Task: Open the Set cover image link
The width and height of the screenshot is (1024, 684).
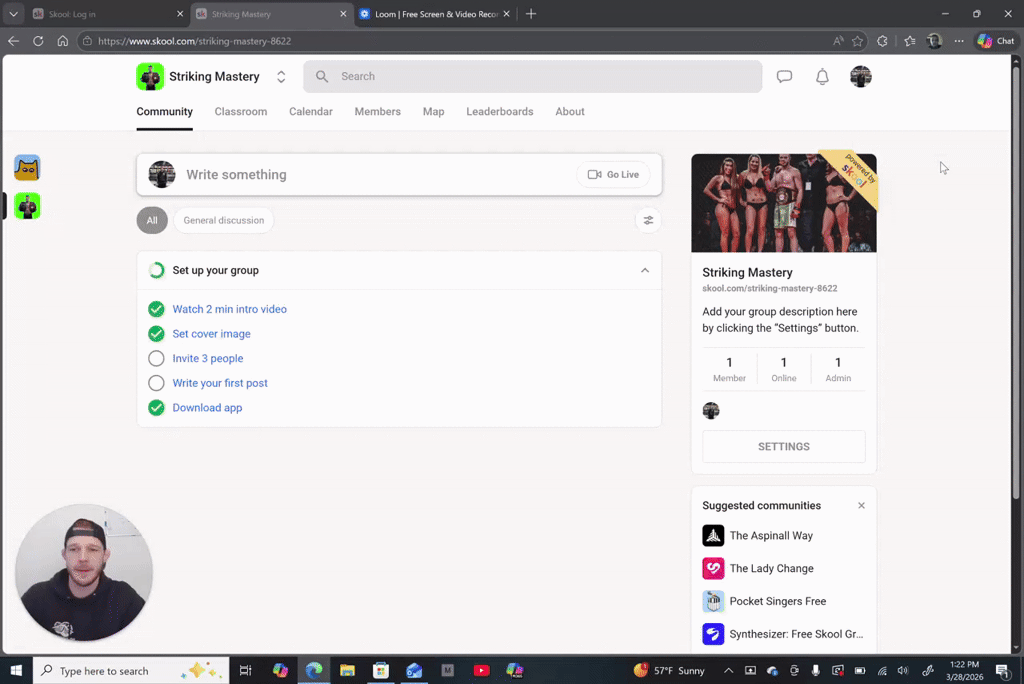Action: pyautogui.click(x=211, y=334)
